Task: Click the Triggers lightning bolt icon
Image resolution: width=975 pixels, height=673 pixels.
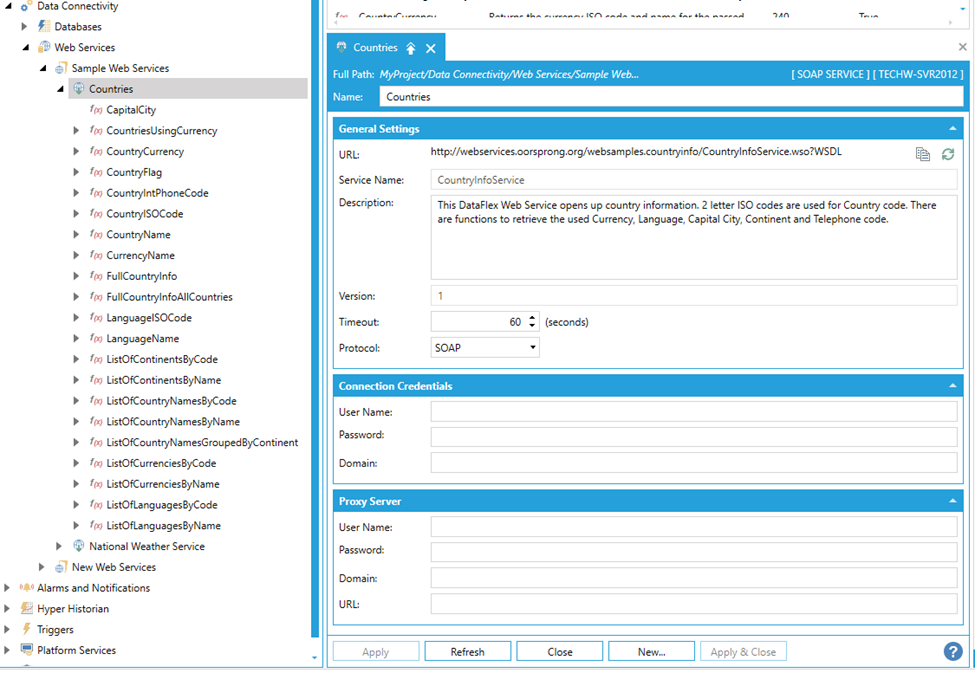Action: point(27,630)
